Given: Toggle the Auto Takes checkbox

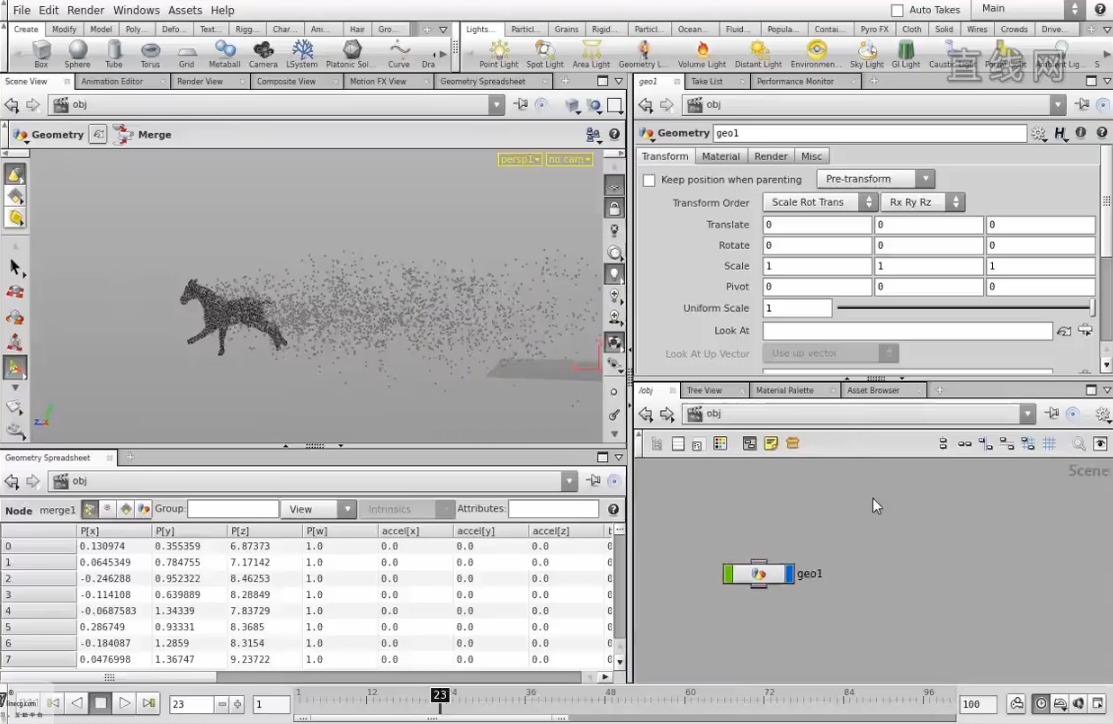Looking at the screenshot, I should 897,10.
